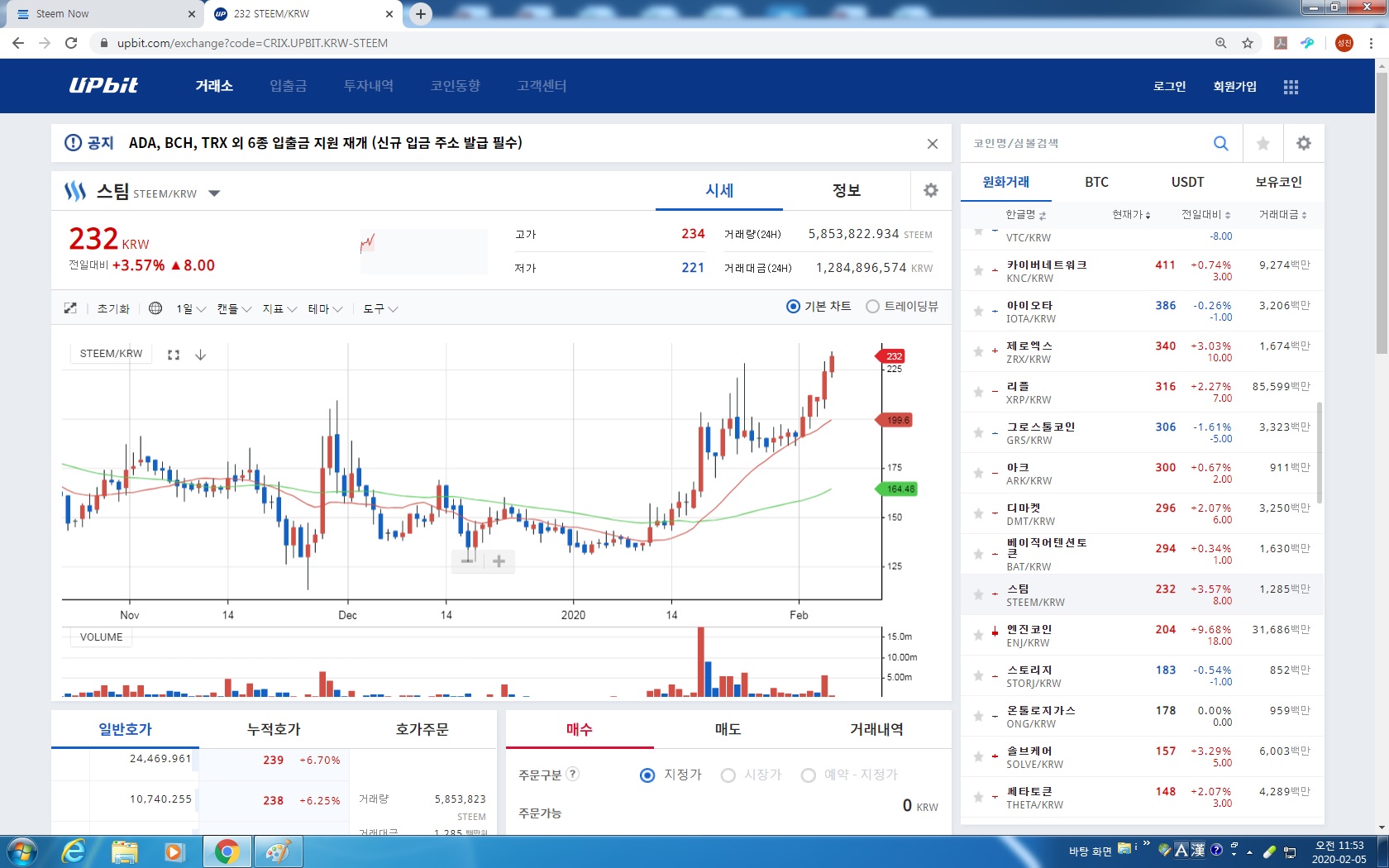Click the 164.48 moving average label on axis
Viewport: 1389px width, 868px height.
click(x=897, y=489)
